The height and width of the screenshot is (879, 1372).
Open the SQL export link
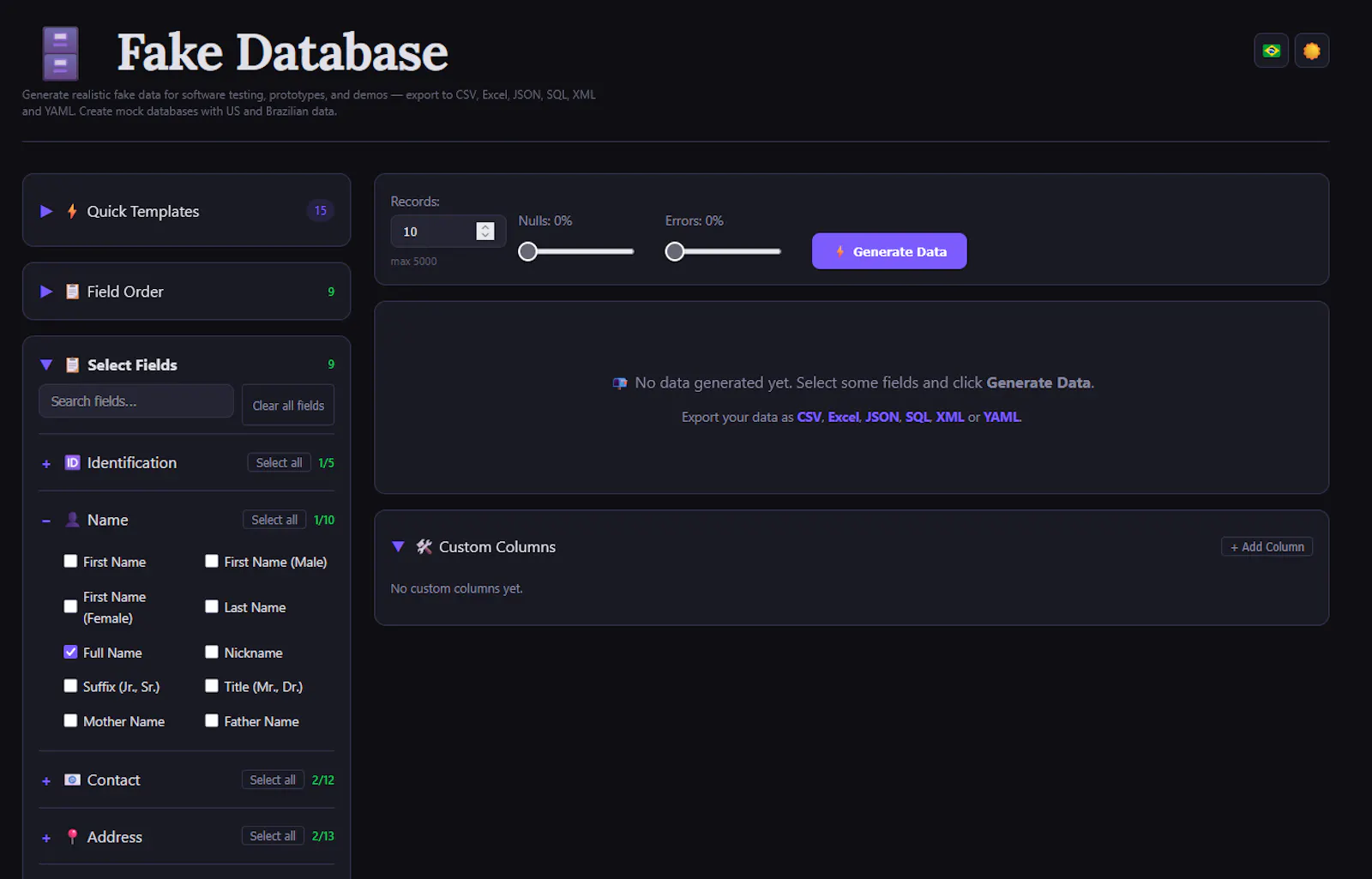pos(917,417)
